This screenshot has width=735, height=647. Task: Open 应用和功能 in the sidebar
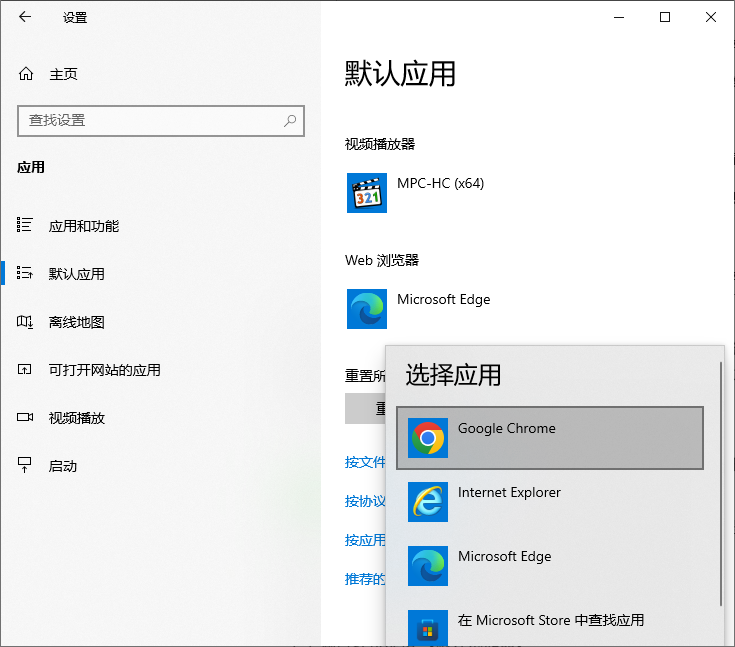pyautogui.click(x=83, y=226)
